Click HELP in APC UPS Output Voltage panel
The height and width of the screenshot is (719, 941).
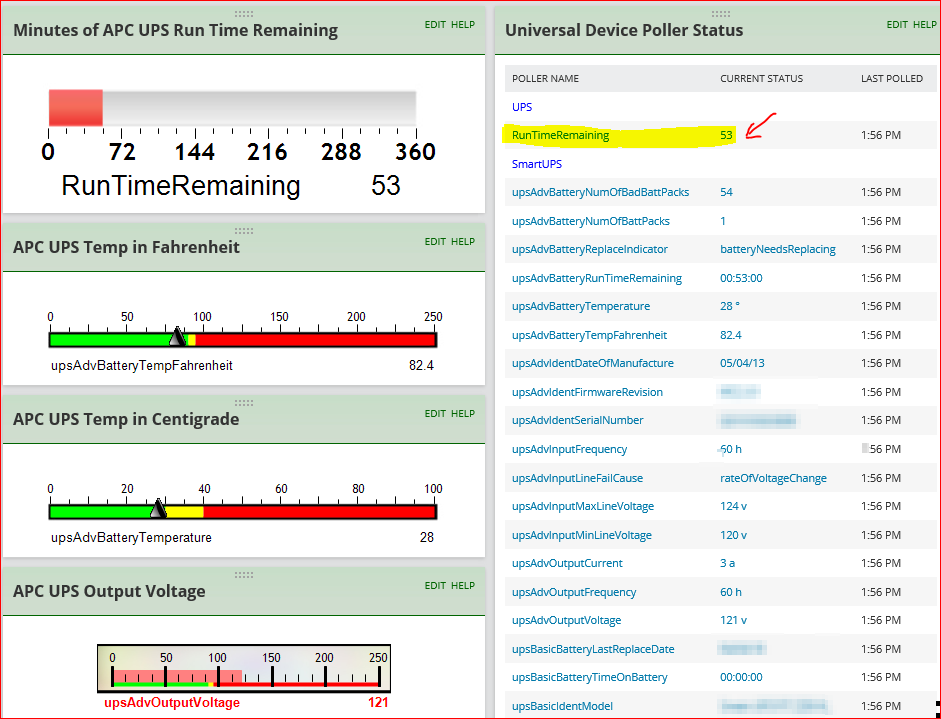[x=463, y=585]
